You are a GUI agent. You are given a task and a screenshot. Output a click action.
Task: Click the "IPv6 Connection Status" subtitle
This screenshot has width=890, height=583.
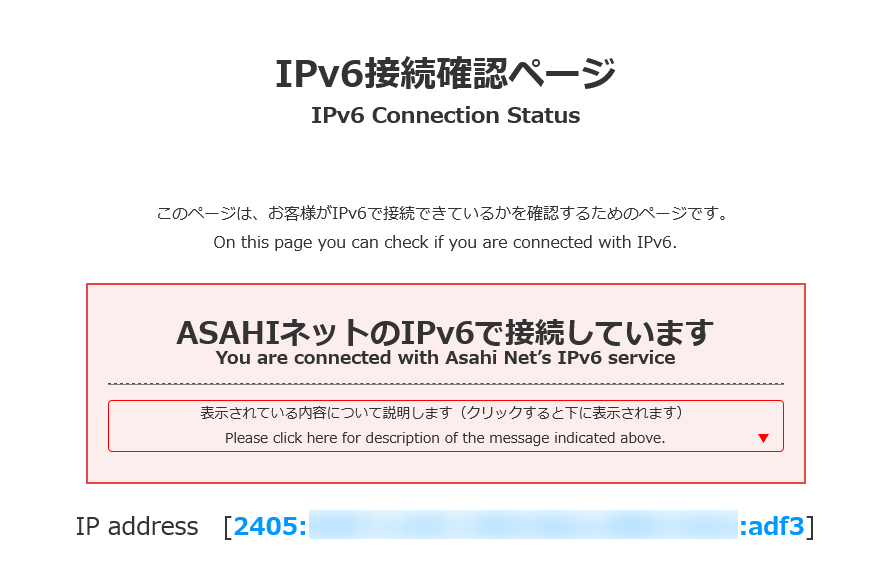click(445, 115)
